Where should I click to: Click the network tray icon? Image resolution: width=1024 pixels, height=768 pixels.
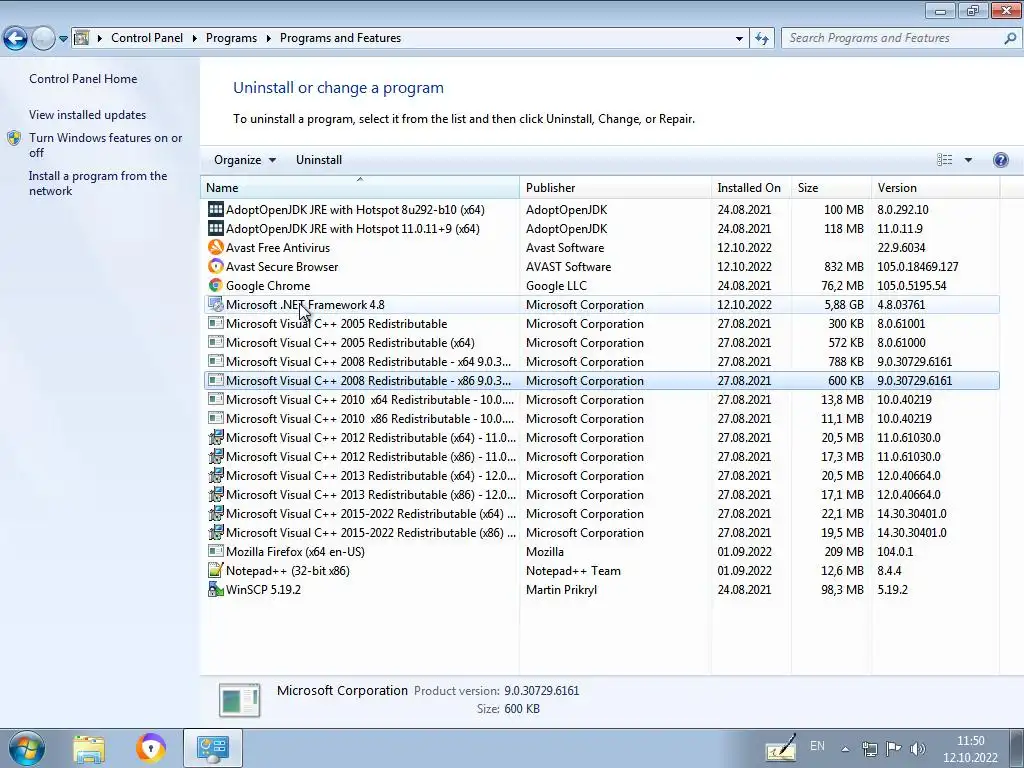pos(869,749)
